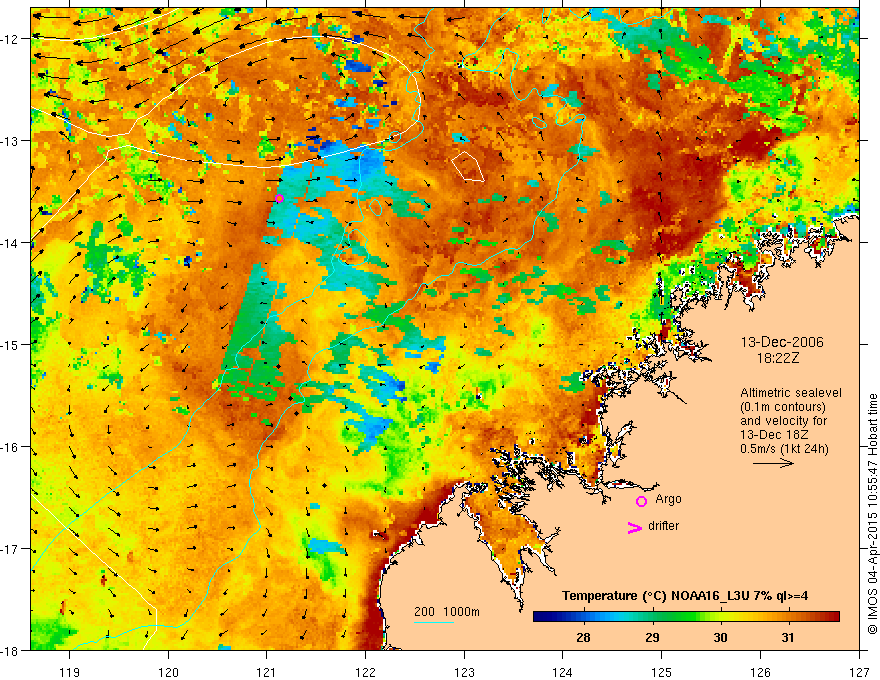Click longitude axis label 122
The width and height of the screenshot is (880, 680).
[x=365, y=672]
